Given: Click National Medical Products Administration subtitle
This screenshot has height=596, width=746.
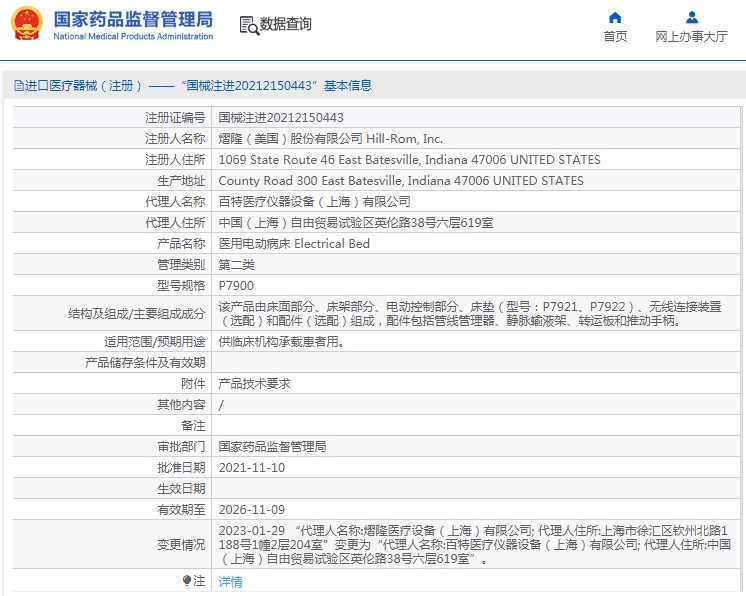Looking at the screenshot, I should coord(133,36).
